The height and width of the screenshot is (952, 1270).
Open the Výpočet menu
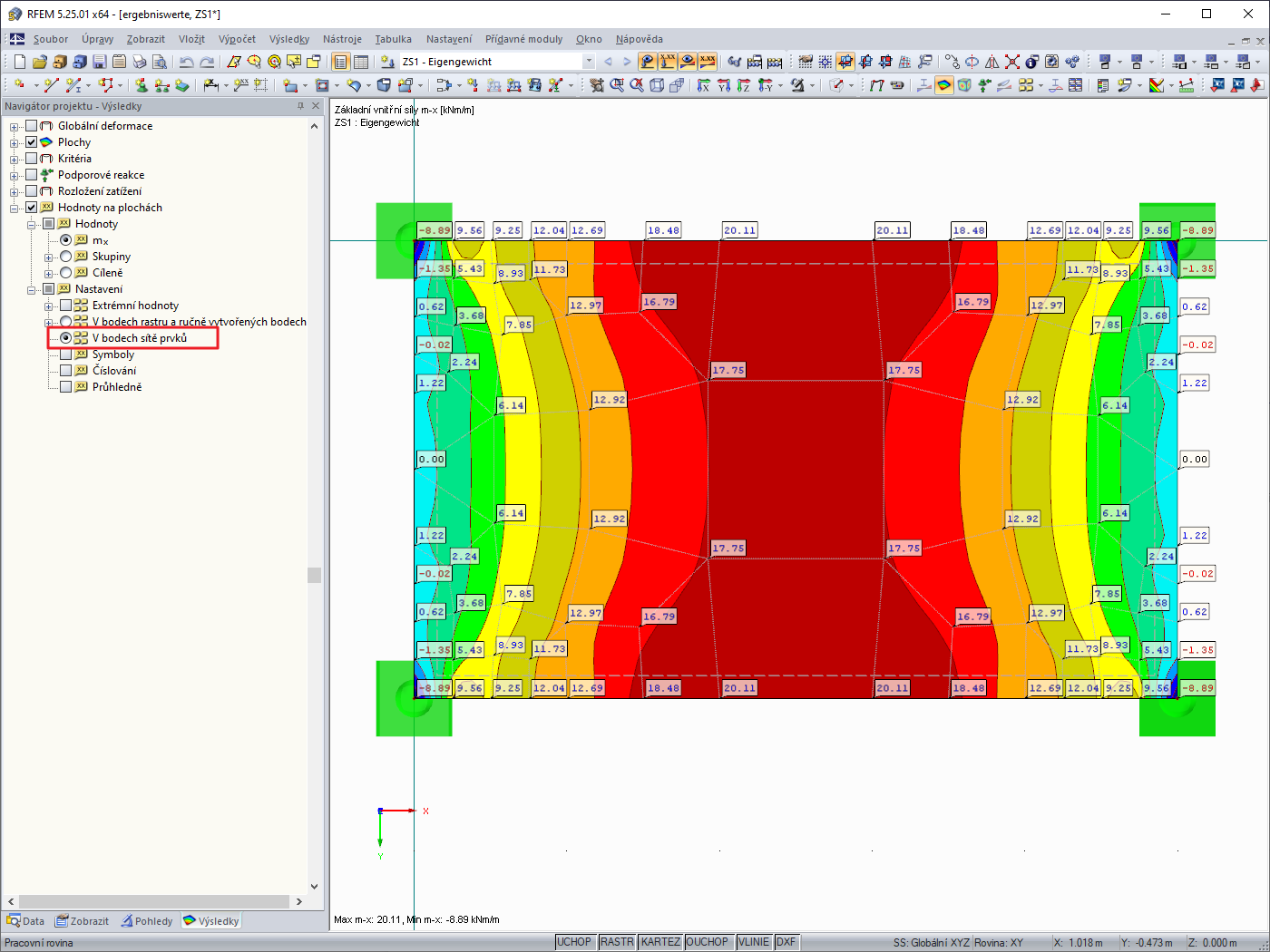(x=237, y=39)
